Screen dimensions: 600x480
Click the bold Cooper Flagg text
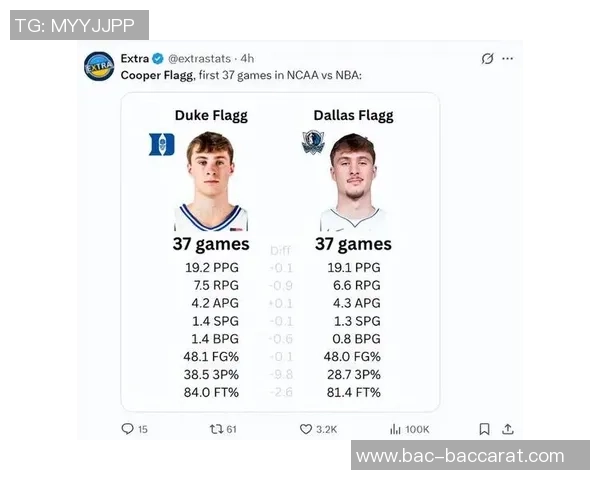(152, 75)
